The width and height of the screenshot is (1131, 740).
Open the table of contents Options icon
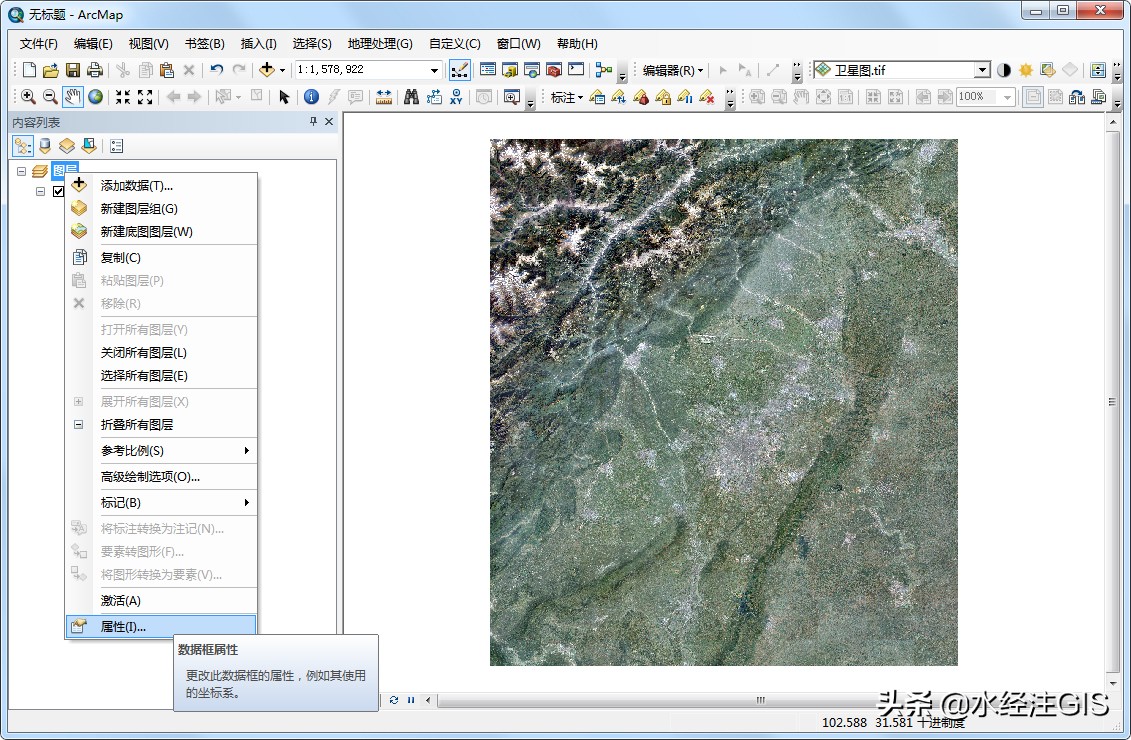pyautogui.click(x=117, y=146)
